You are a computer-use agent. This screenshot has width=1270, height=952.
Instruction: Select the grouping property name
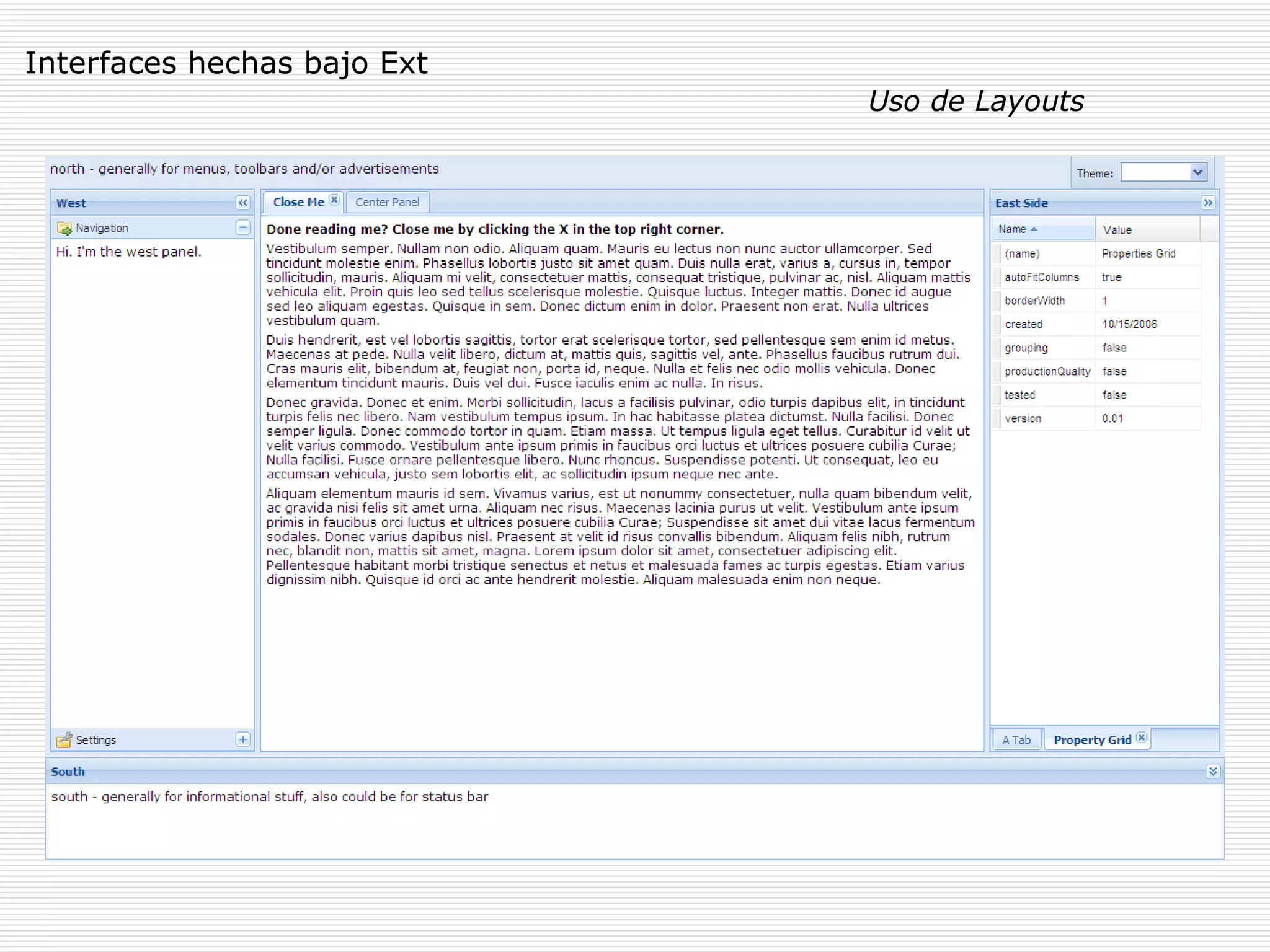pos(1026,348)
